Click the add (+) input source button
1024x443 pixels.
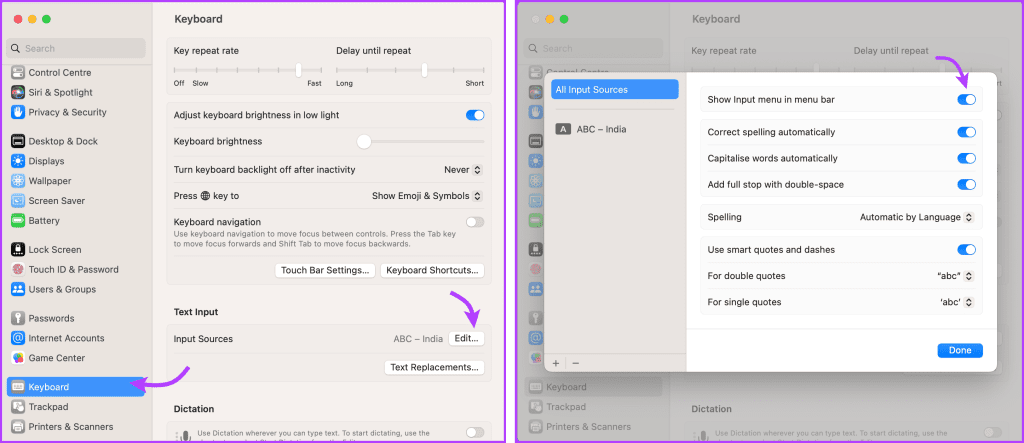556,363
